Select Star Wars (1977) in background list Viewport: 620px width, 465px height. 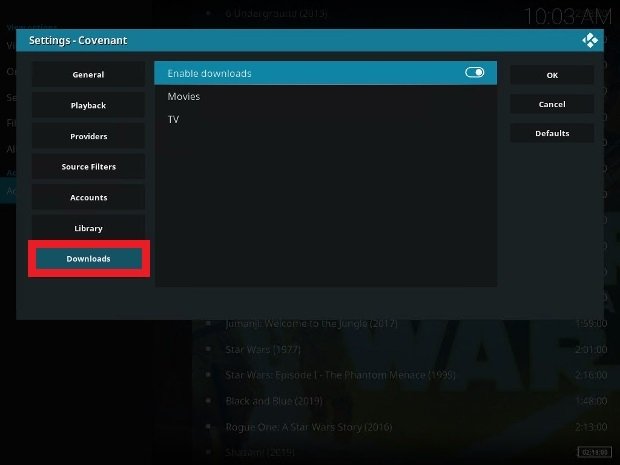(x=263, y=350)
